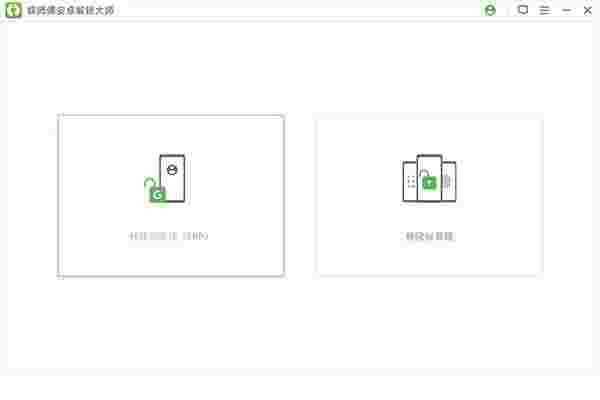This screenshot has width=600, height=400.
Task: Click the three phones unlock illustration
Action: 429,178
